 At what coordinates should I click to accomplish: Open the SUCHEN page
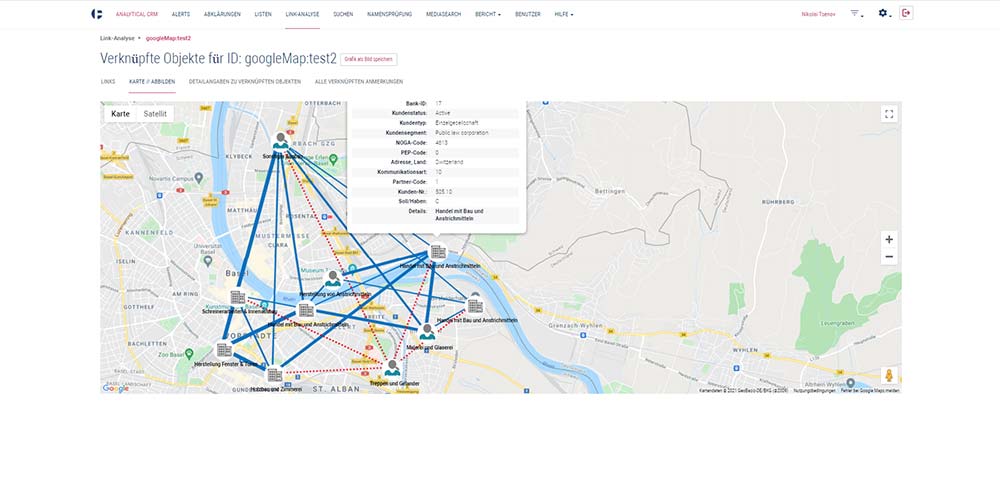[343, 14]
